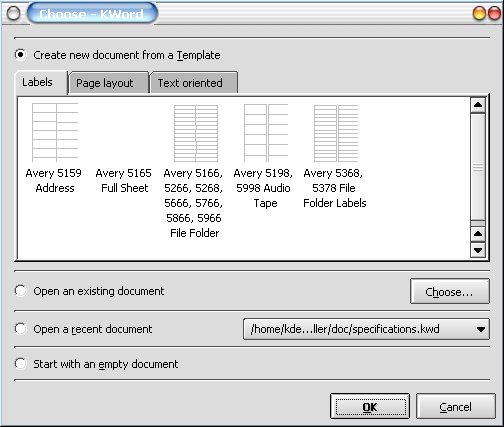The image size is (504, 427).
Task: Click the Avery 5165 Full Sheet label
Action: click(124, 180)
